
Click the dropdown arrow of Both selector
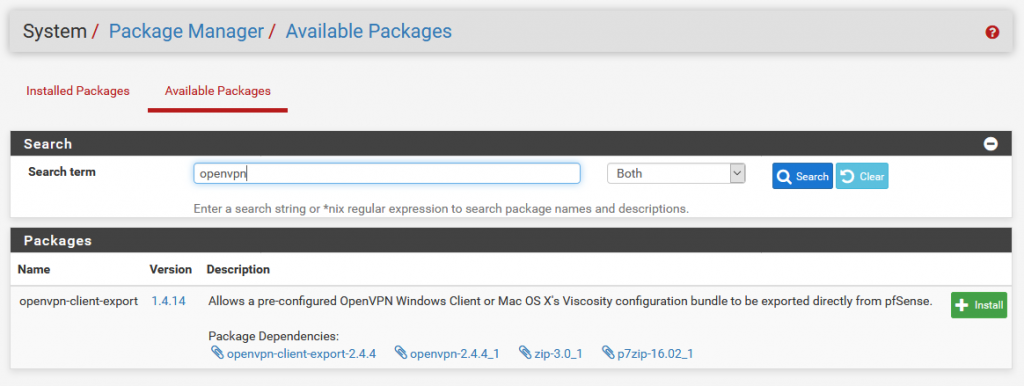click(737, 174)
